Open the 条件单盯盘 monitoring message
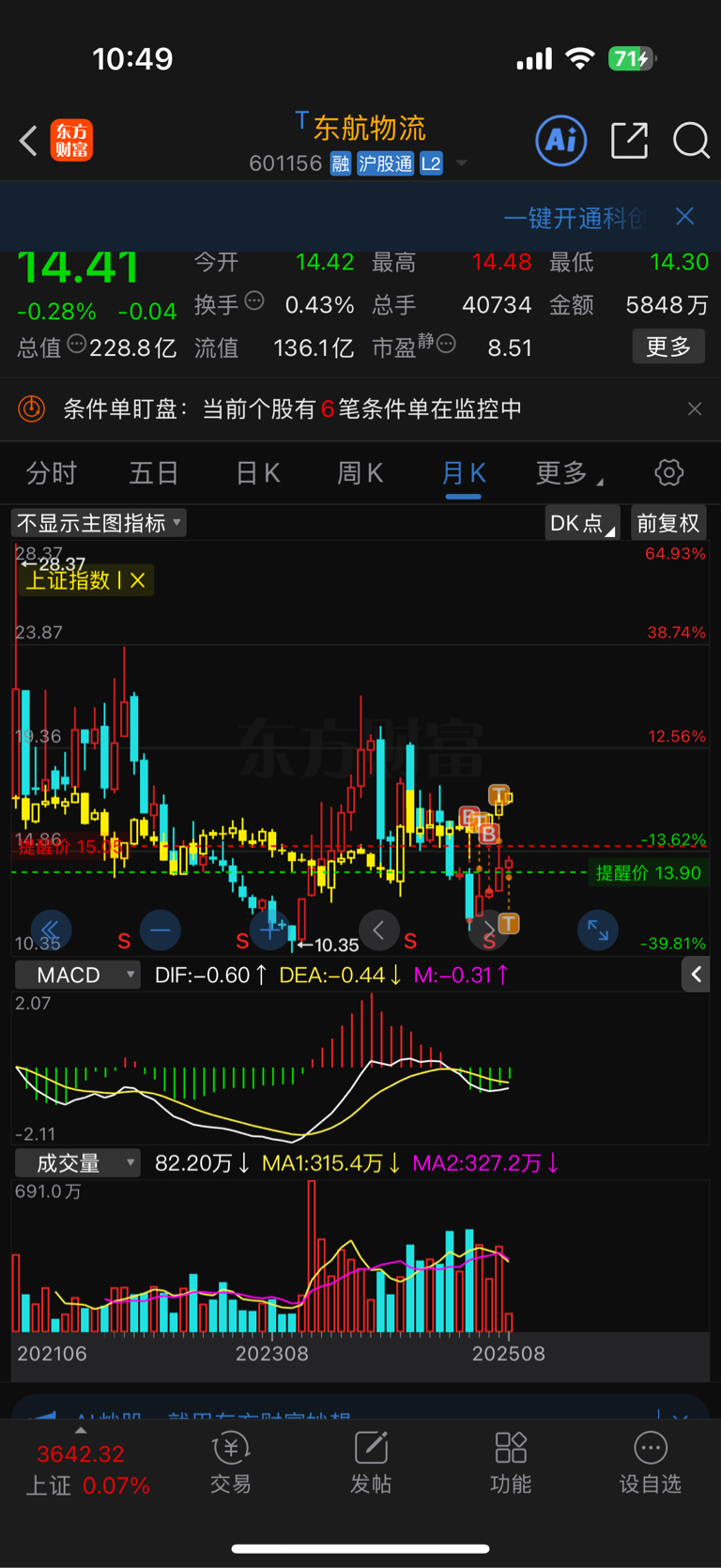Image resolution: width=721 pixels, height=1568 pixels. [x=292, y=408]
